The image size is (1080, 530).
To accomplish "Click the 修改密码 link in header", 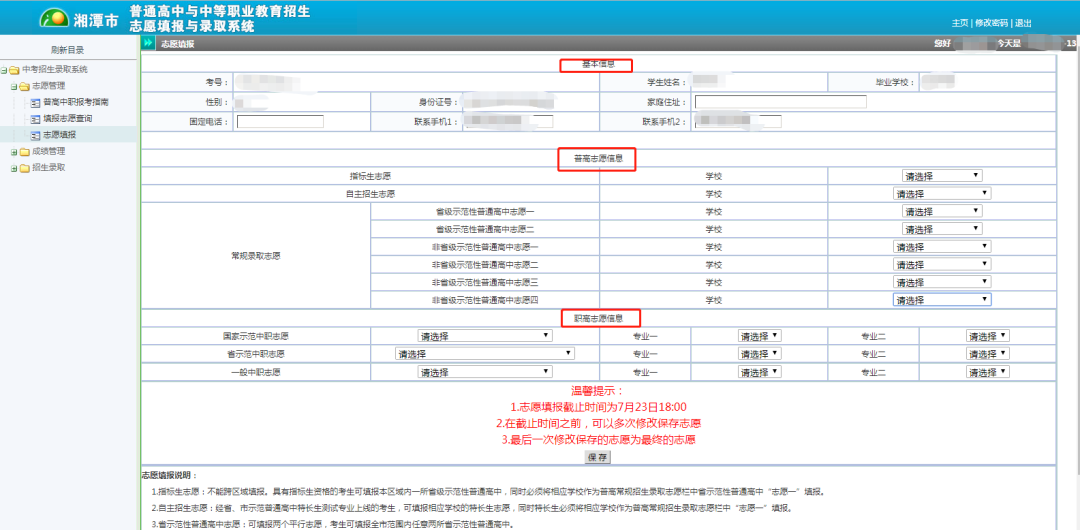I will pos(992,23).
